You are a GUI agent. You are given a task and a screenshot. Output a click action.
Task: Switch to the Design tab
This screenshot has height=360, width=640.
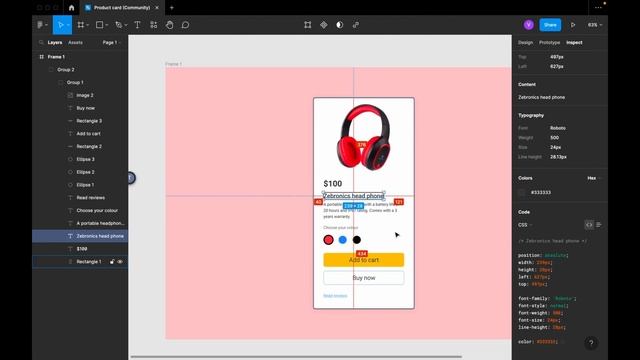(x=525, y=42)
